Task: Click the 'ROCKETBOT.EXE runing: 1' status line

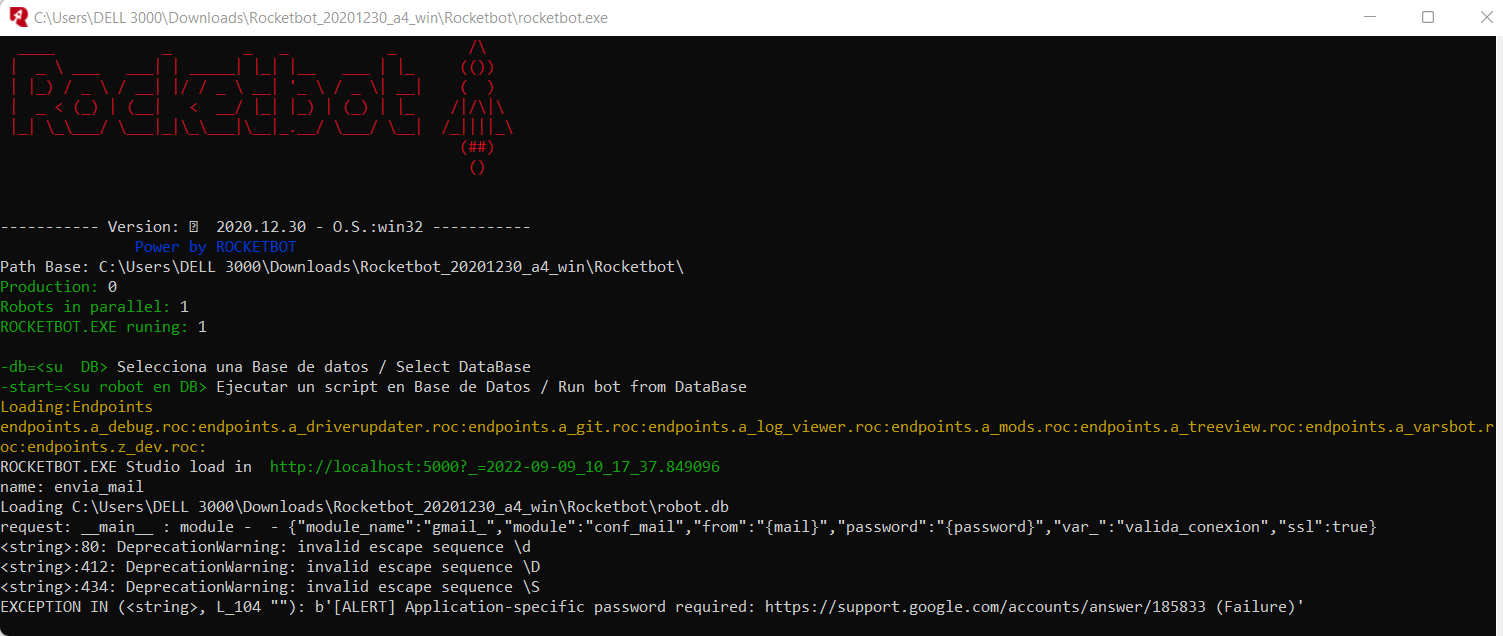Action: [103, 326]
